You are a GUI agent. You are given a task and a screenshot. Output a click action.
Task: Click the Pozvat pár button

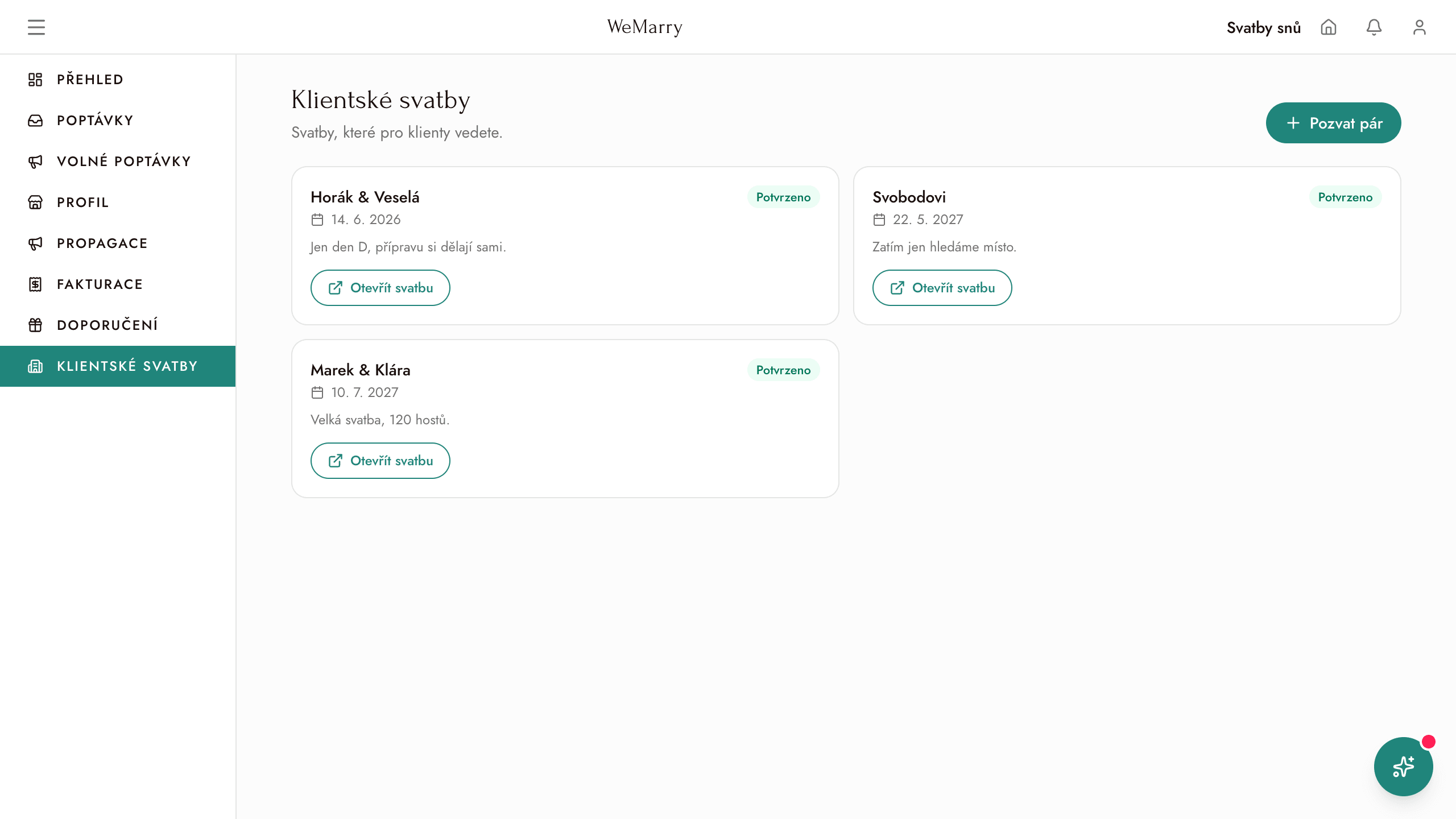click(1333, 123)
